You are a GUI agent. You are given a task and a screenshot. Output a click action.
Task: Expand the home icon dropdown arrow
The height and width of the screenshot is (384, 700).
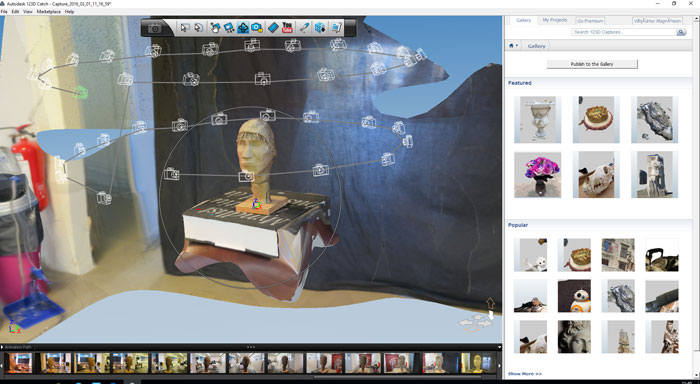(517, 46)
